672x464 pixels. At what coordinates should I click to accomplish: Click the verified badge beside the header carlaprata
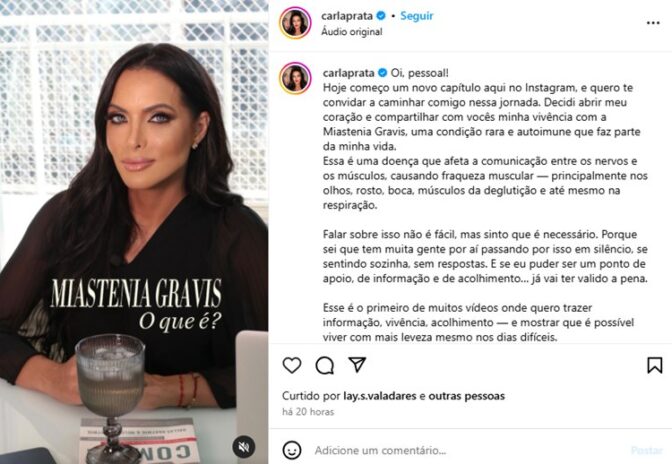click(381, 16)
